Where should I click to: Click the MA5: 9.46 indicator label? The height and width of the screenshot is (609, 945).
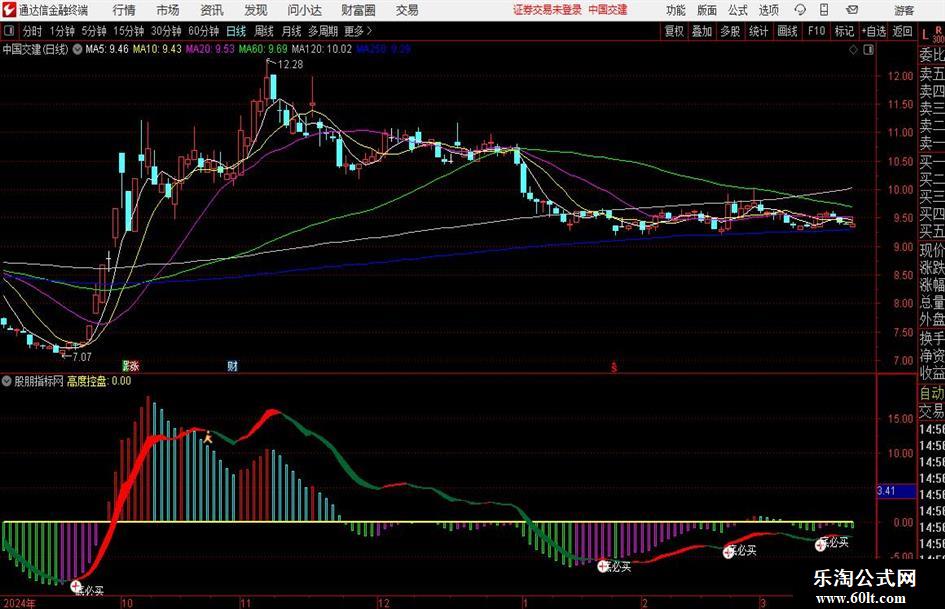tap(107, 49)
